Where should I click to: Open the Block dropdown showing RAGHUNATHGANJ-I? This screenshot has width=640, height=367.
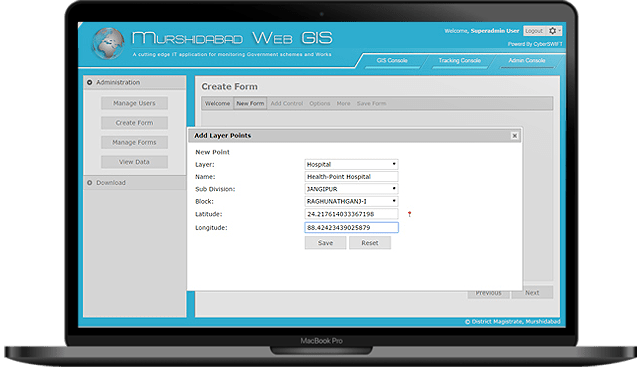tap(351, 201)
